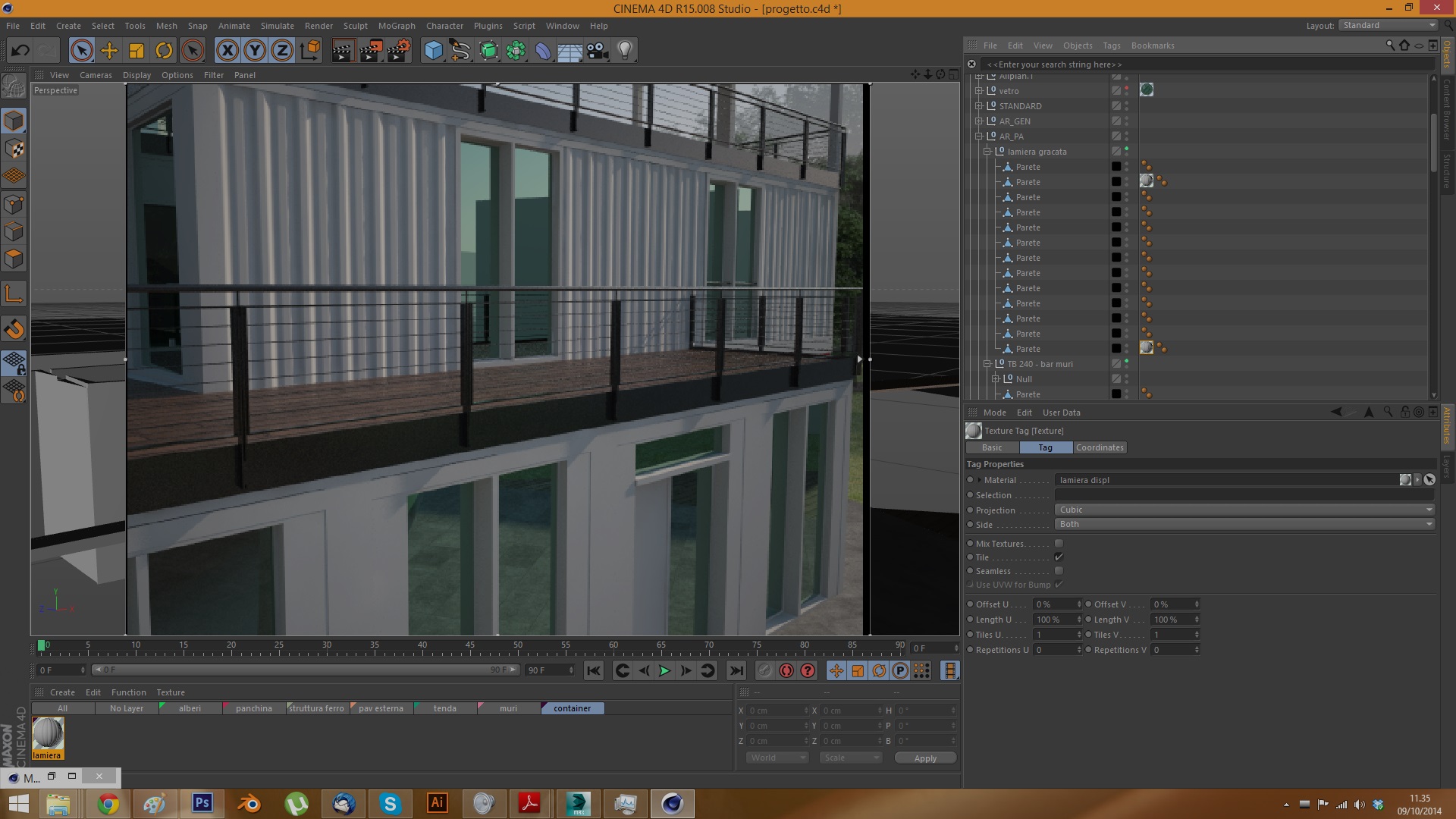Viewport: 1456px width, 819px height.
Task: Add a Cube primitive object
Action: coord(433,51)
